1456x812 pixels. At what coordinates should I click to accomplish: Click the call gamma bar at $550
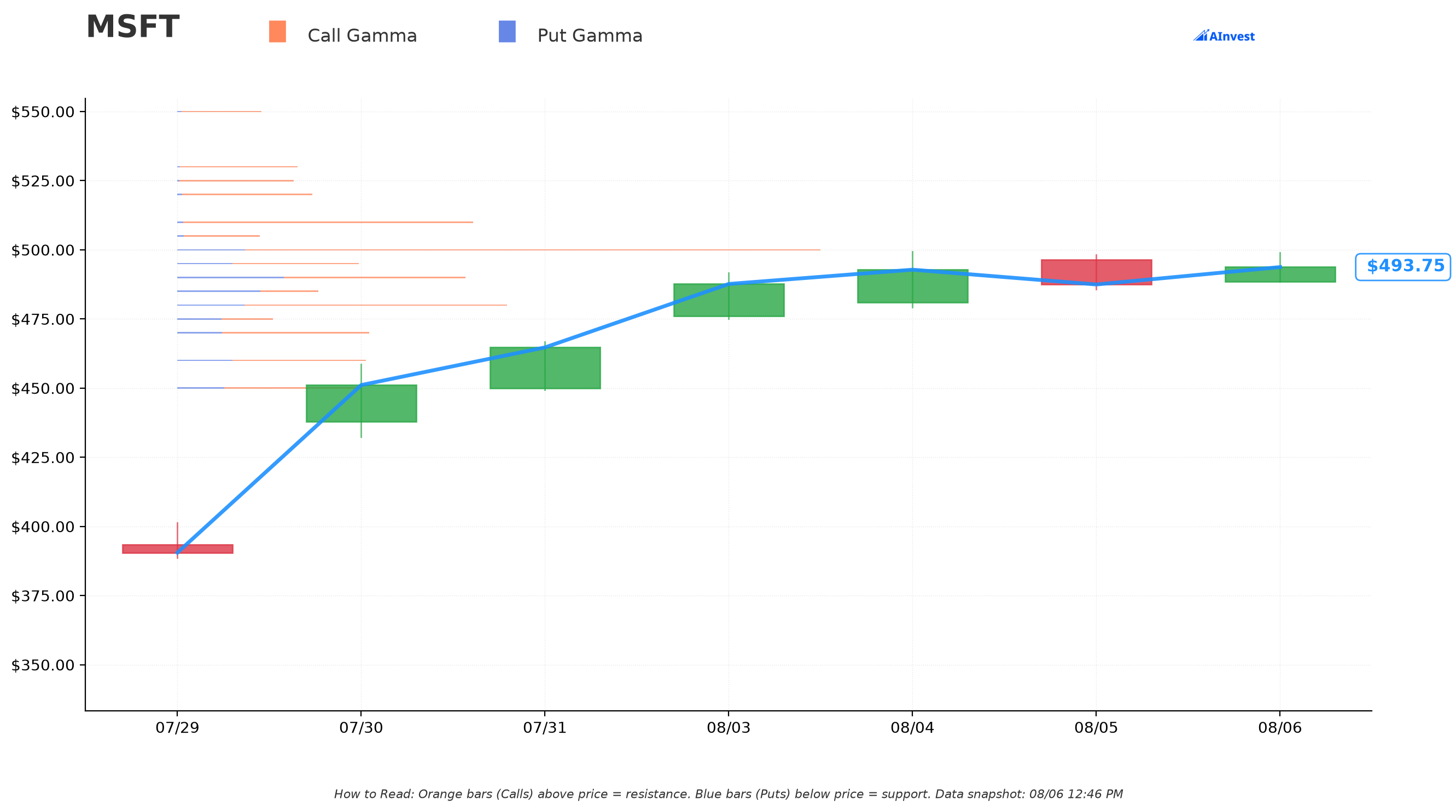[x=220, y=112]
